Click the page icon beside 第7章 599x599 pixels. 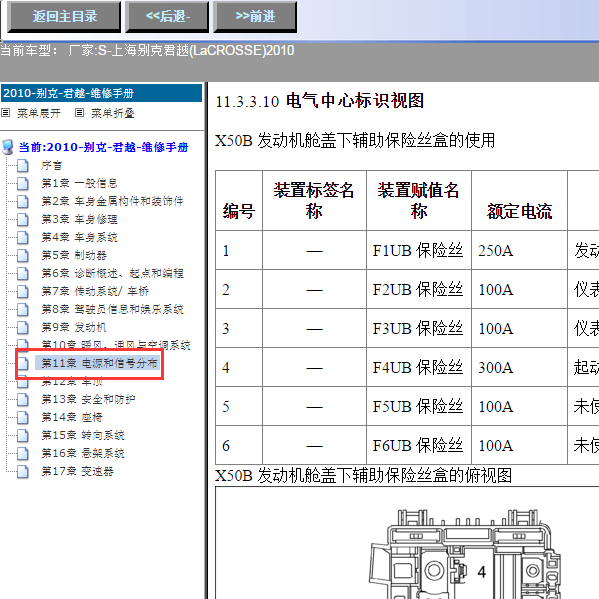(x=23, y=291)
